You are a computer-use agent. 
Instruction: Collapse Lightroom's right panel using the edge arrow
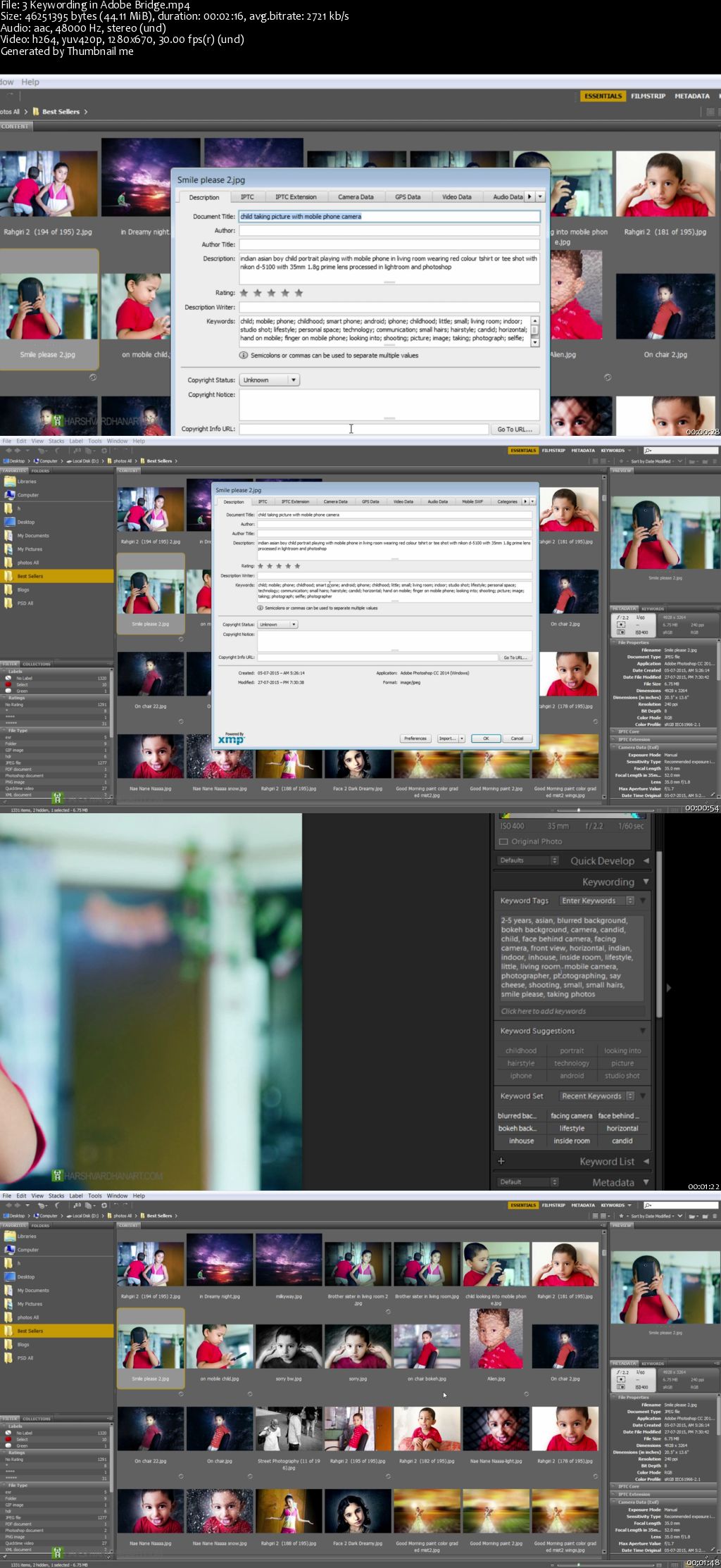click(668, 988)
